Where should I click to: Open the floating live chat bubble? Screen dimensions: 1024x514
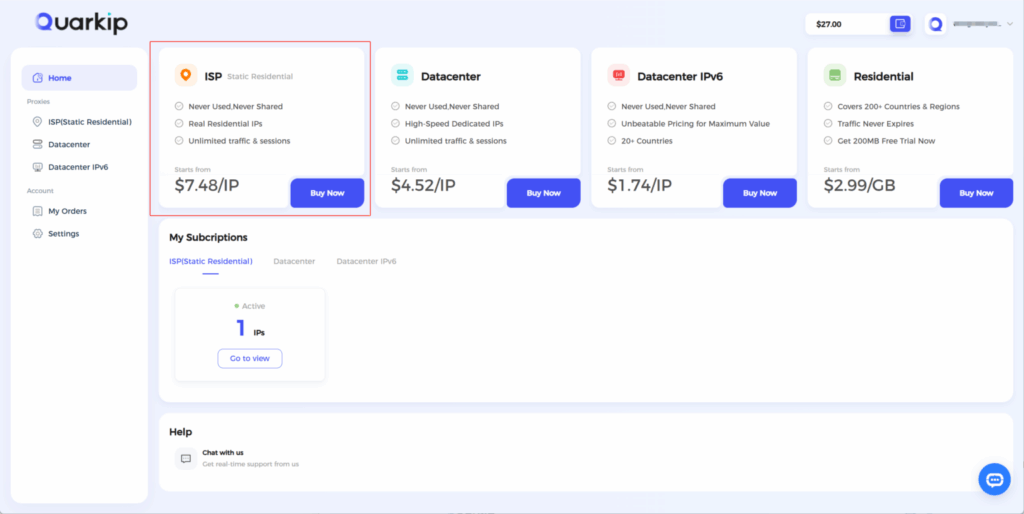(994, 479)
